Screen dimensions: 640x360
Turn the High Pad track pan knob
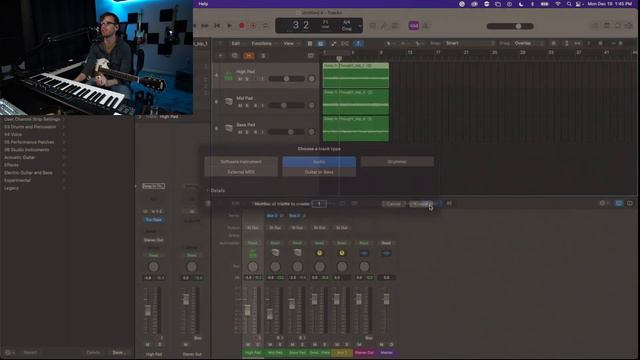click(x=311, y=79)
